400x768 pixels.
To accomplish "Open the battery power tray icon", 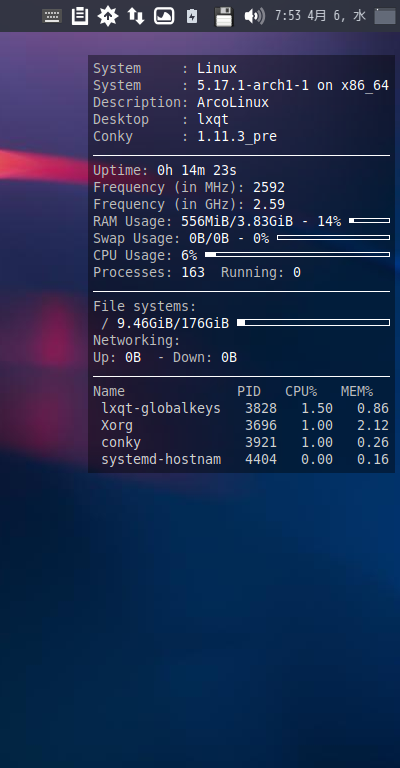I will pyautogui.click(x=192, y=17).
